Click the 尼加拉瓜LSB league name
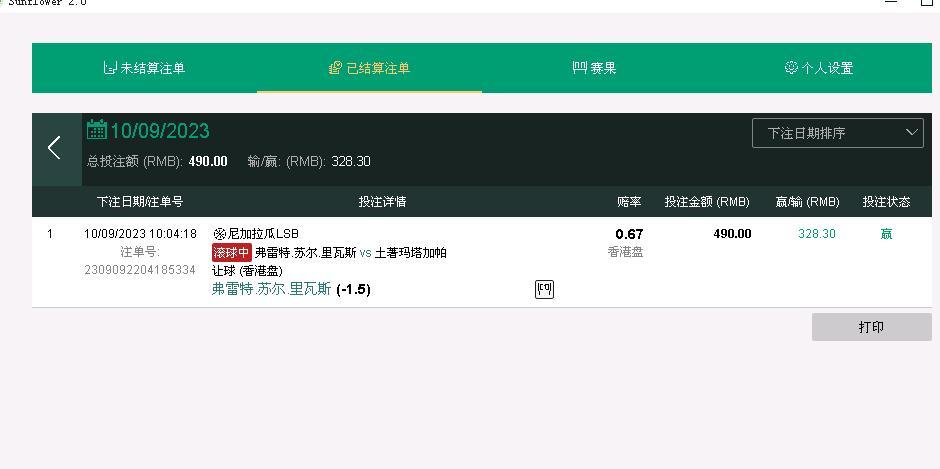The width and height of the screenshot is (940, 469). 263,234
